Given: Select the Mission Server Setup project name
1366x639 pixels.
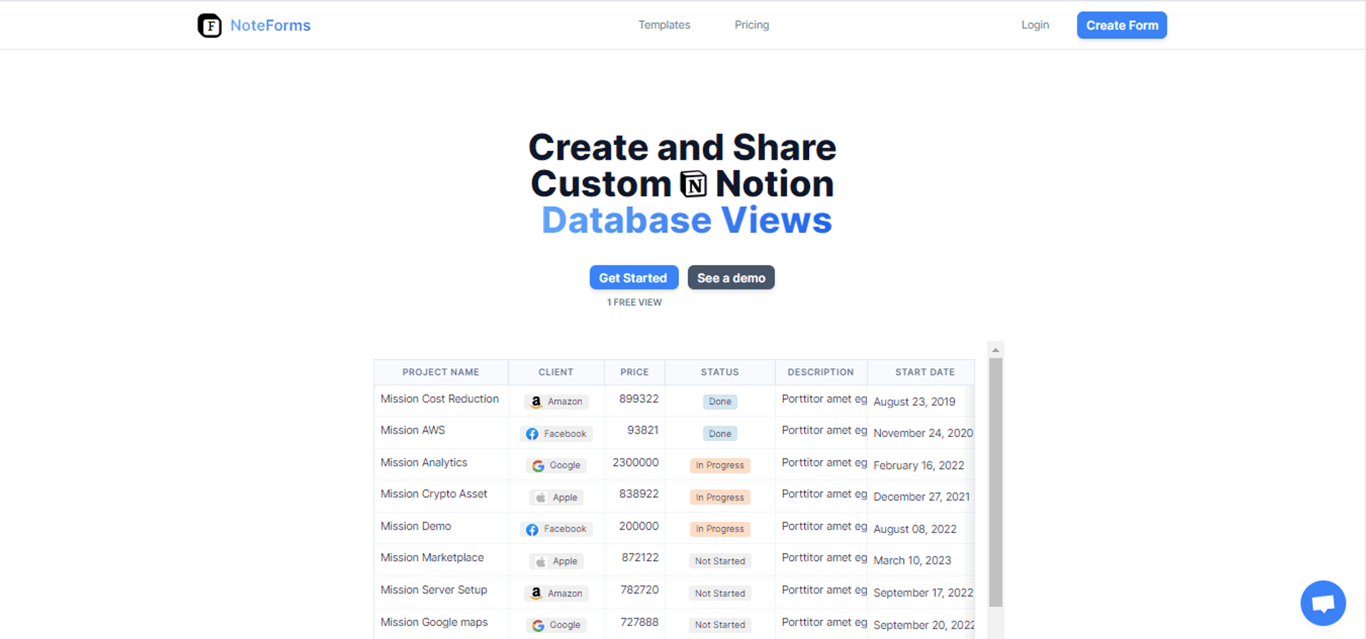Looking at the screenshot, I should 433,590.
